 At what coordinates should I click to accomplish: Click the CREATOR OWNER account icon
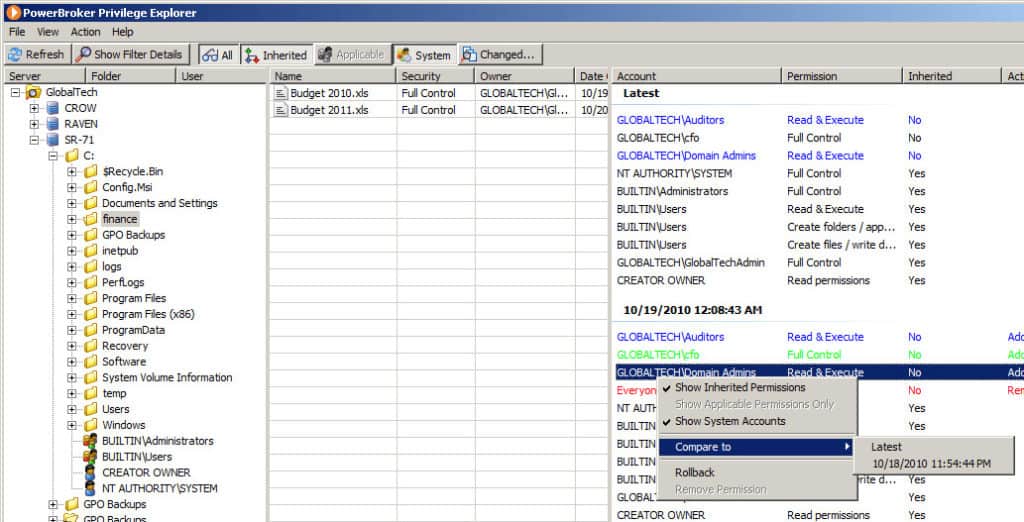(x=91, y=472)
